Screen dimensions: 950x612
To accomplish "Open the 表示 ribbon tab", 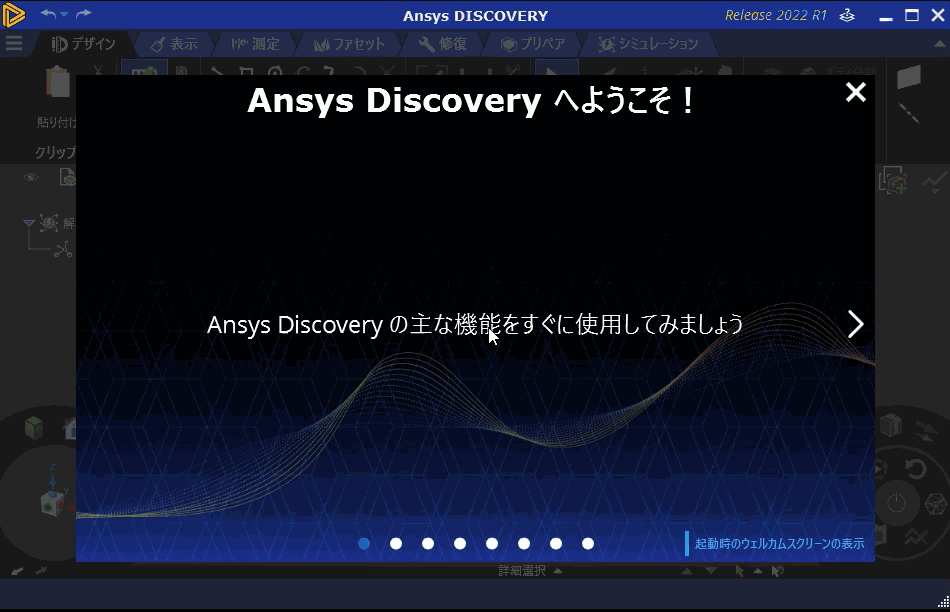I will pos(174,44).
